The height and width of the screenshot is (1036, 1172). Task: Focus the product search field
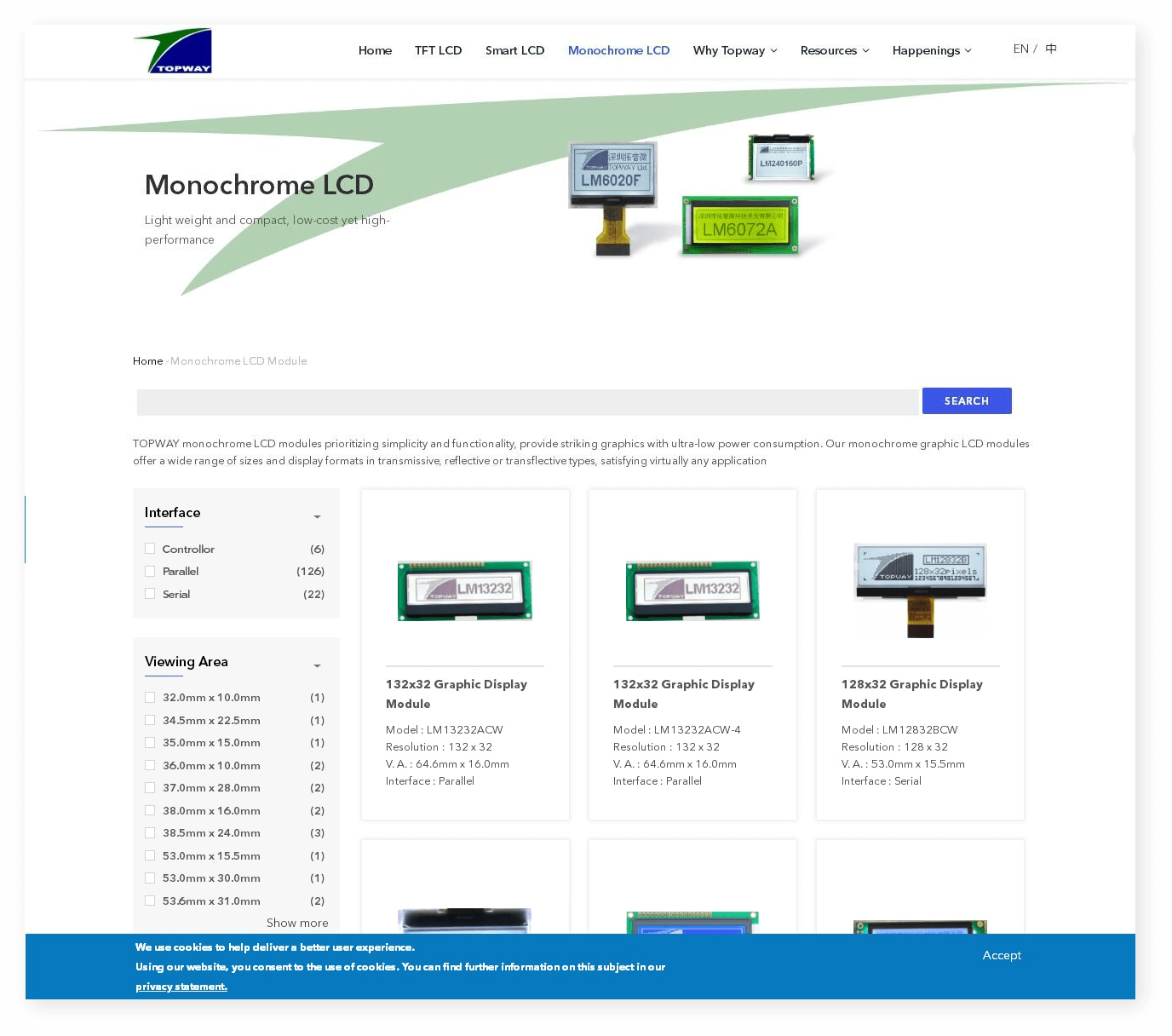527,401
